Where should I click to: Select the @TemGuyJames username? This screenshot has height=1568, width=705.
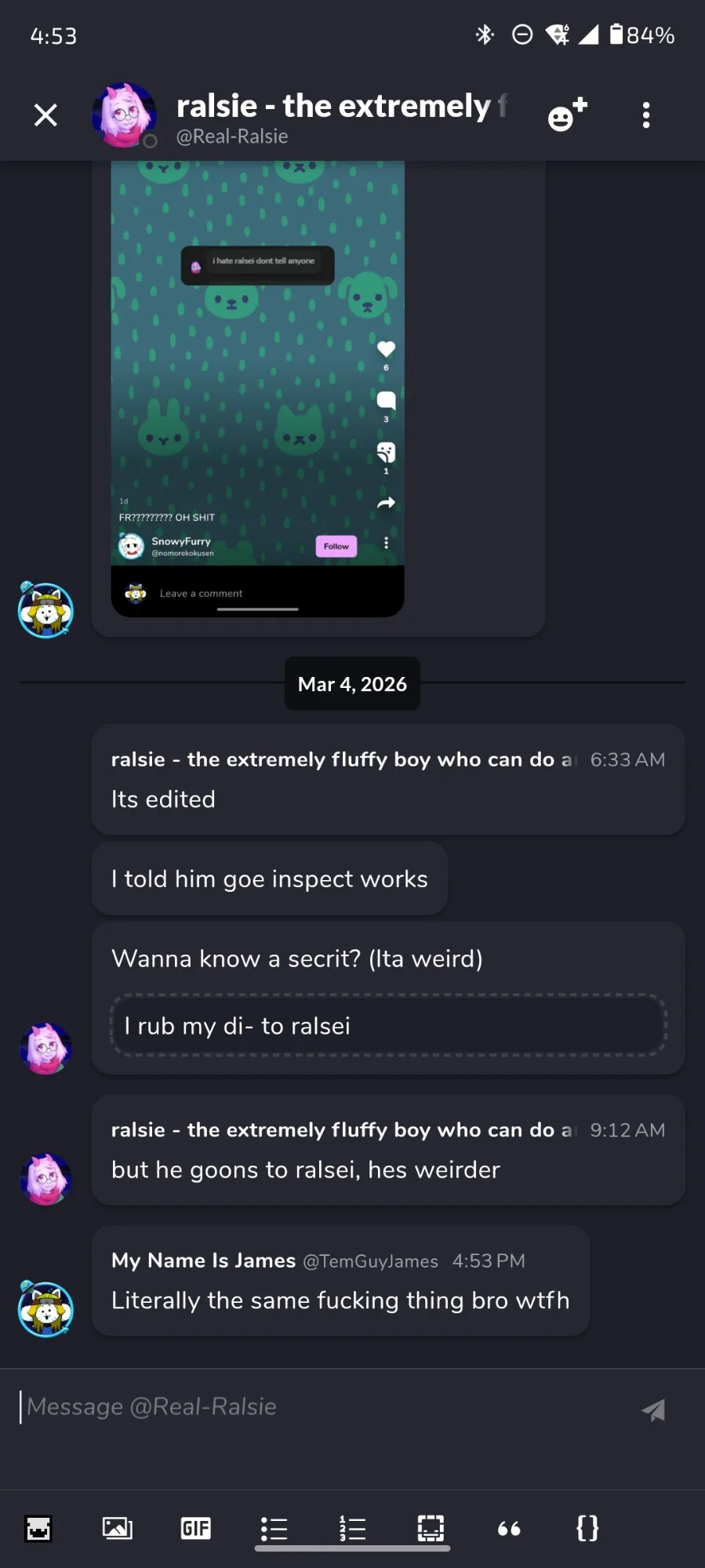coord(370,1261)
